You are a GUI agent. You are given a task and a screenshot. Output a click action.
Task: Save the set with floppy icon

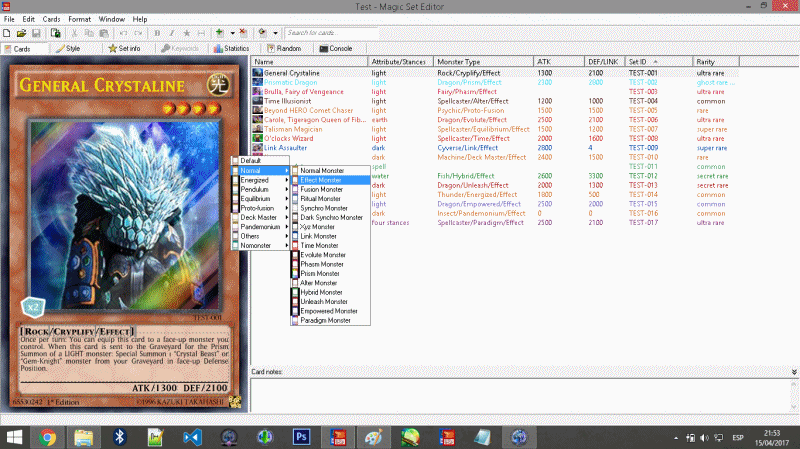point(36,33)
